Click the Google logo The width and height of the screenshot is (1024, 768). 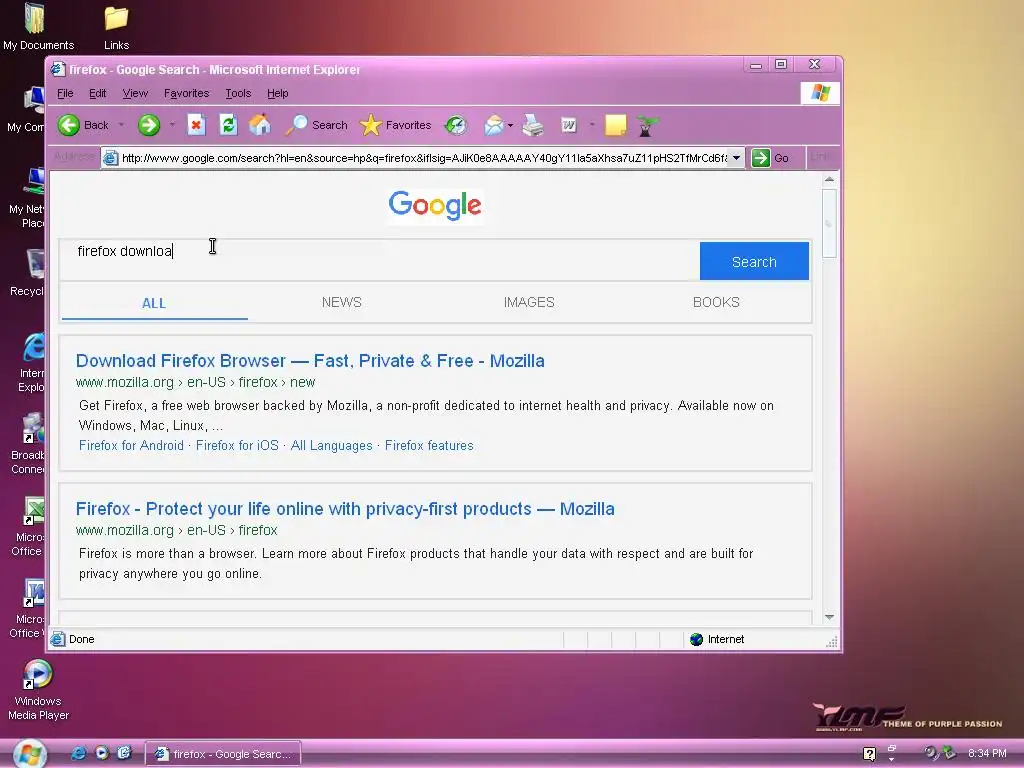click(436, 206)
